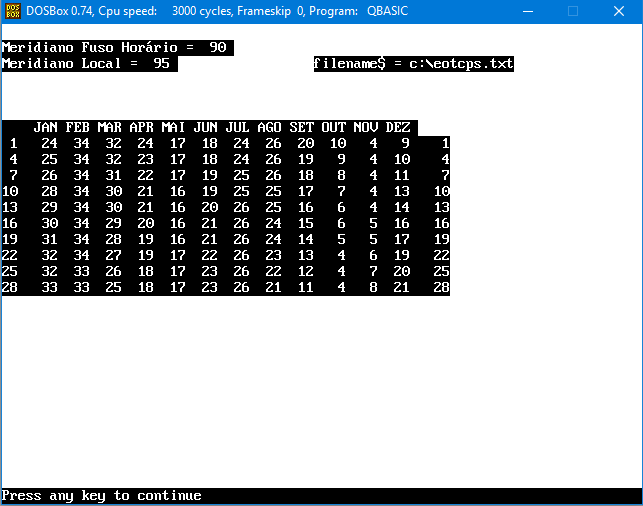This screenshot has width=643, height=506.
Task: Click the 'Meridiano Local = 95' line
Action: point(86,64)
